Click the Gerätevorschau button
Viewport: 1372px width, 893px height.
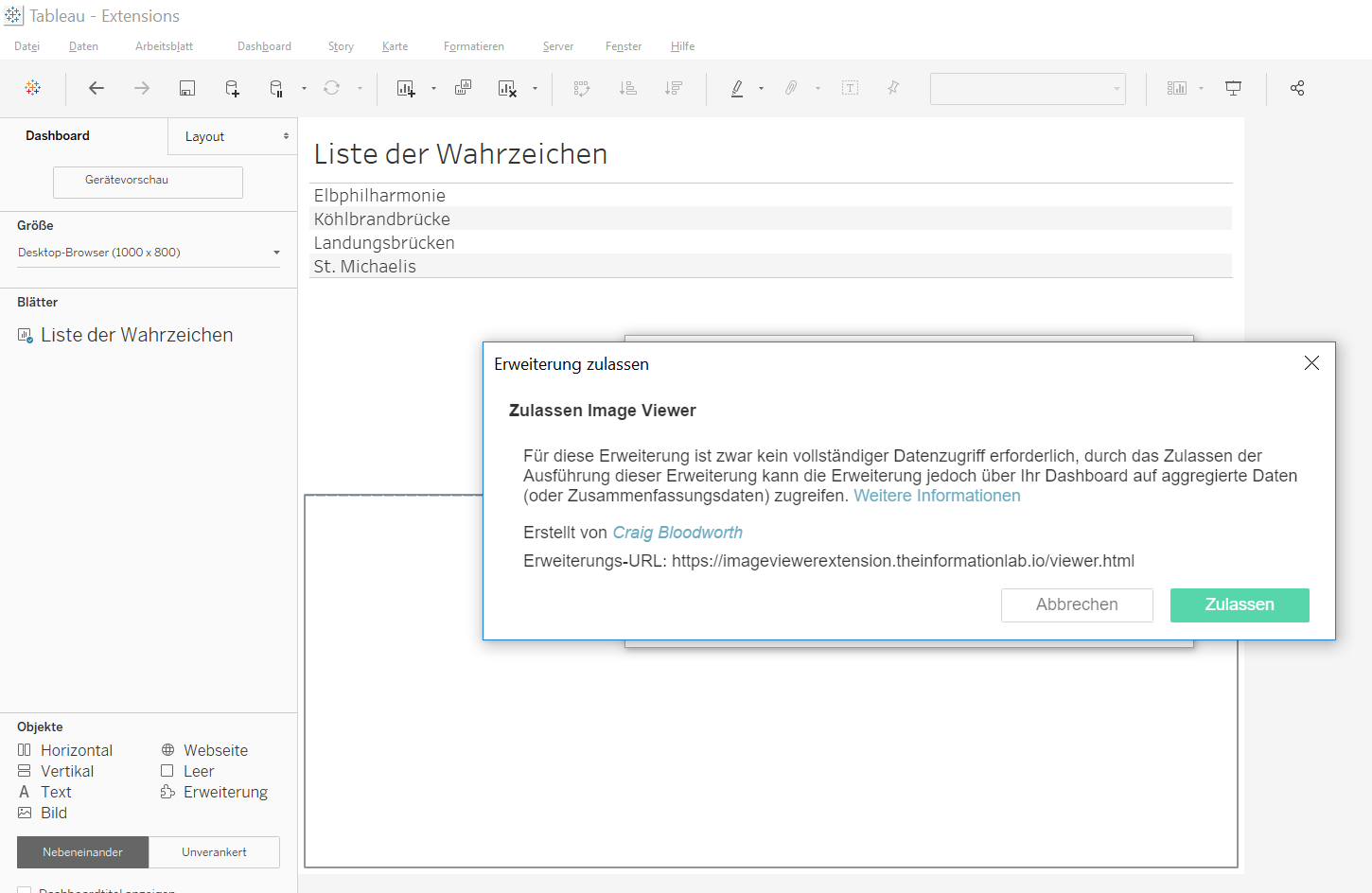tap(148, 182)
